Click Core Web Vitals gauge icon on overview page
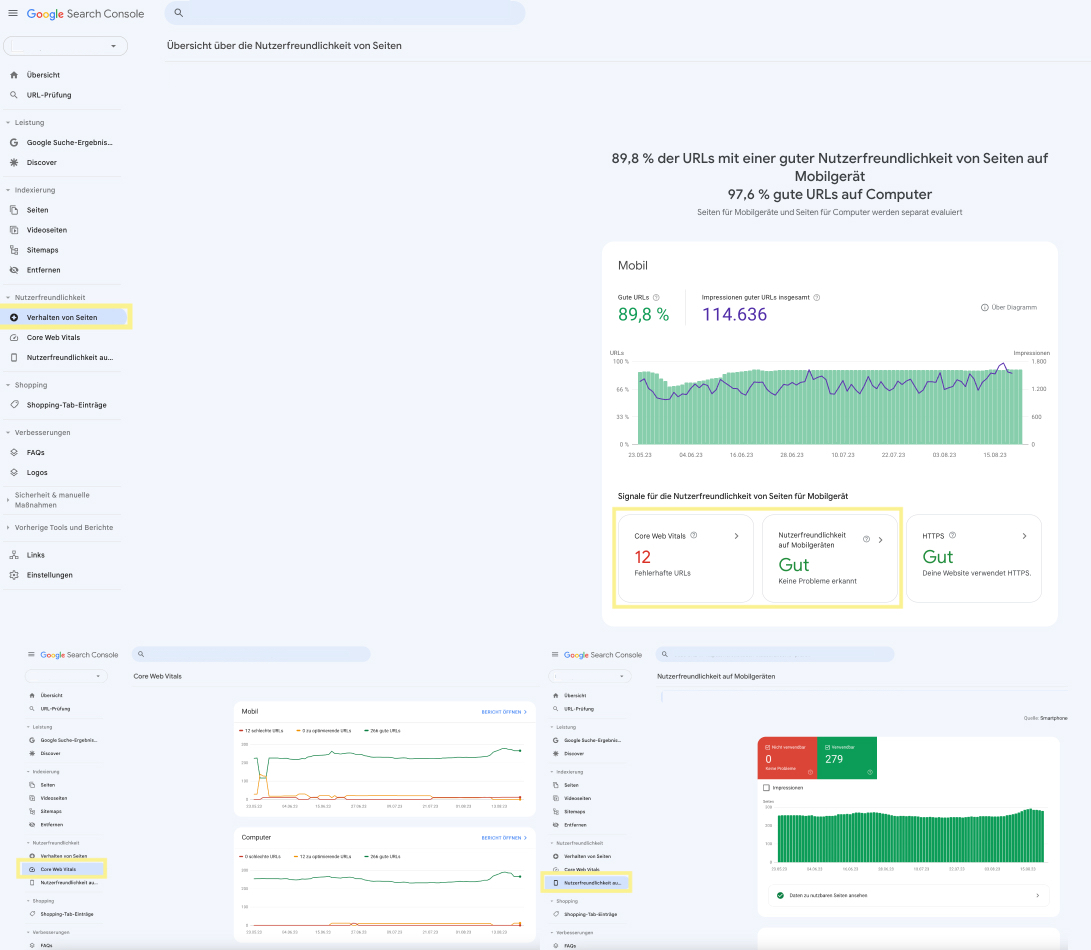1091x950 pixels. pyautogui.click(x=14, y=338)
